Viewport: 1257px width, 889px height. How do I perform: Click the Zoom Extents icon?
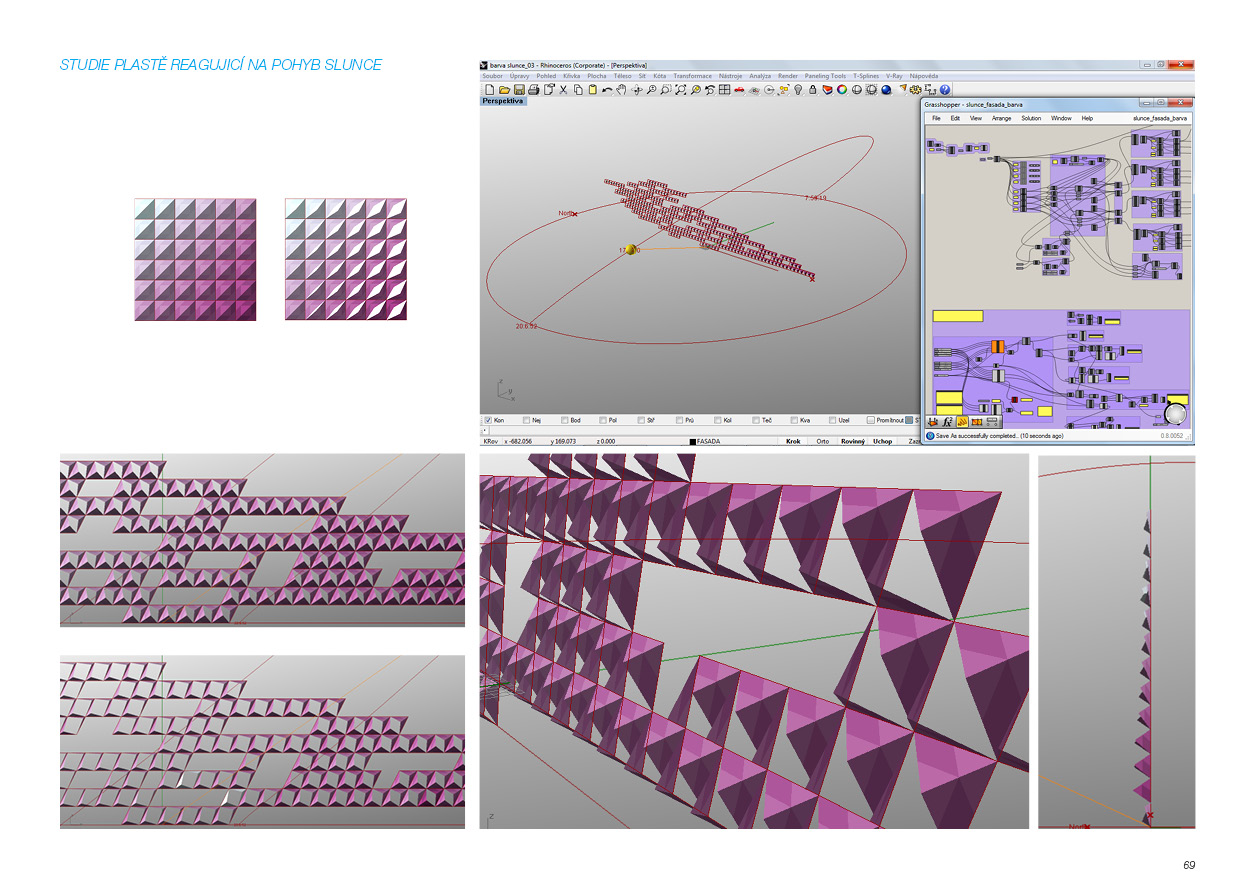(680, 90)
